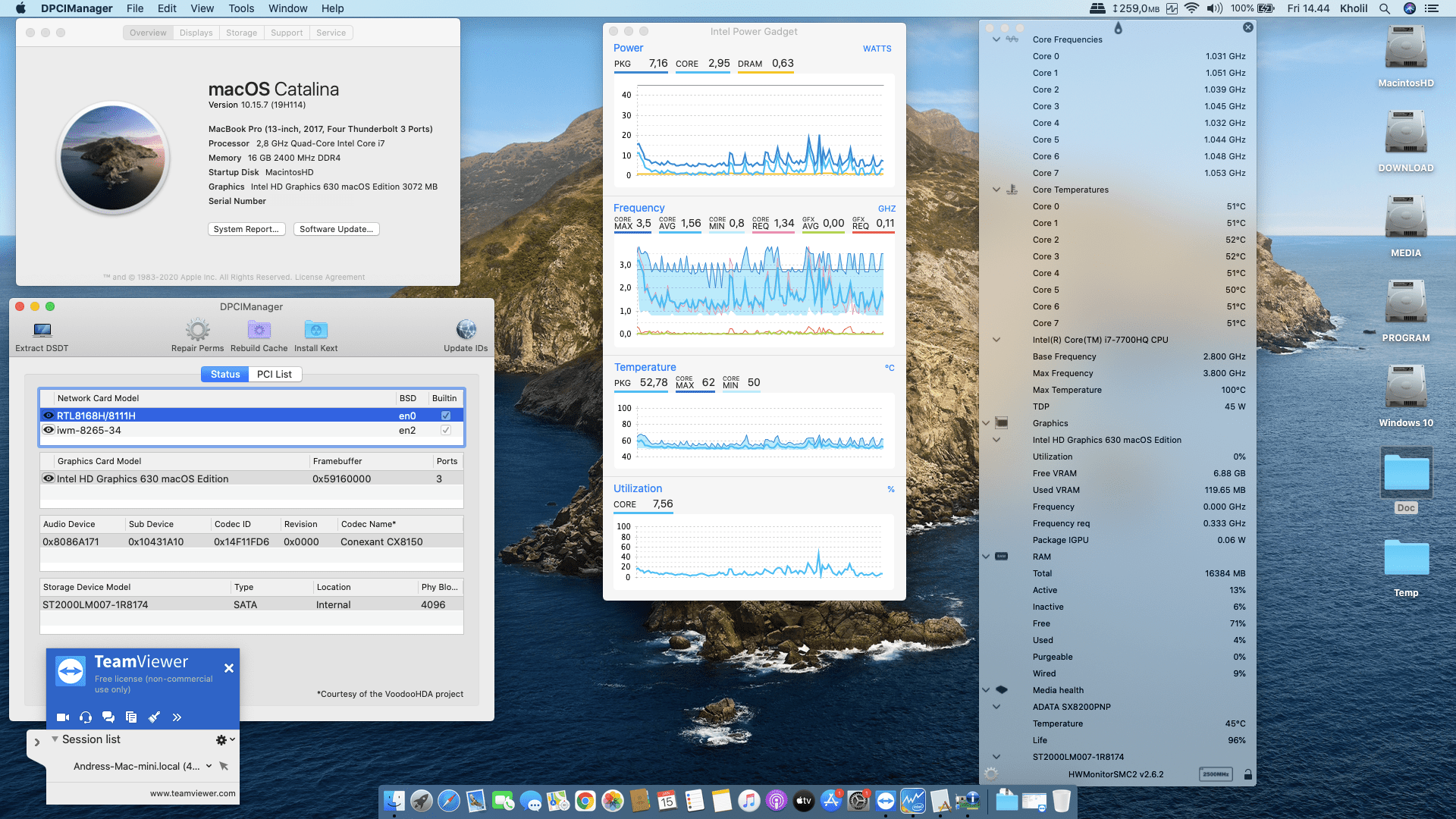
Task: Toggle eye icon for iwm-8265-34 row
Action: [x=49, y=430]
